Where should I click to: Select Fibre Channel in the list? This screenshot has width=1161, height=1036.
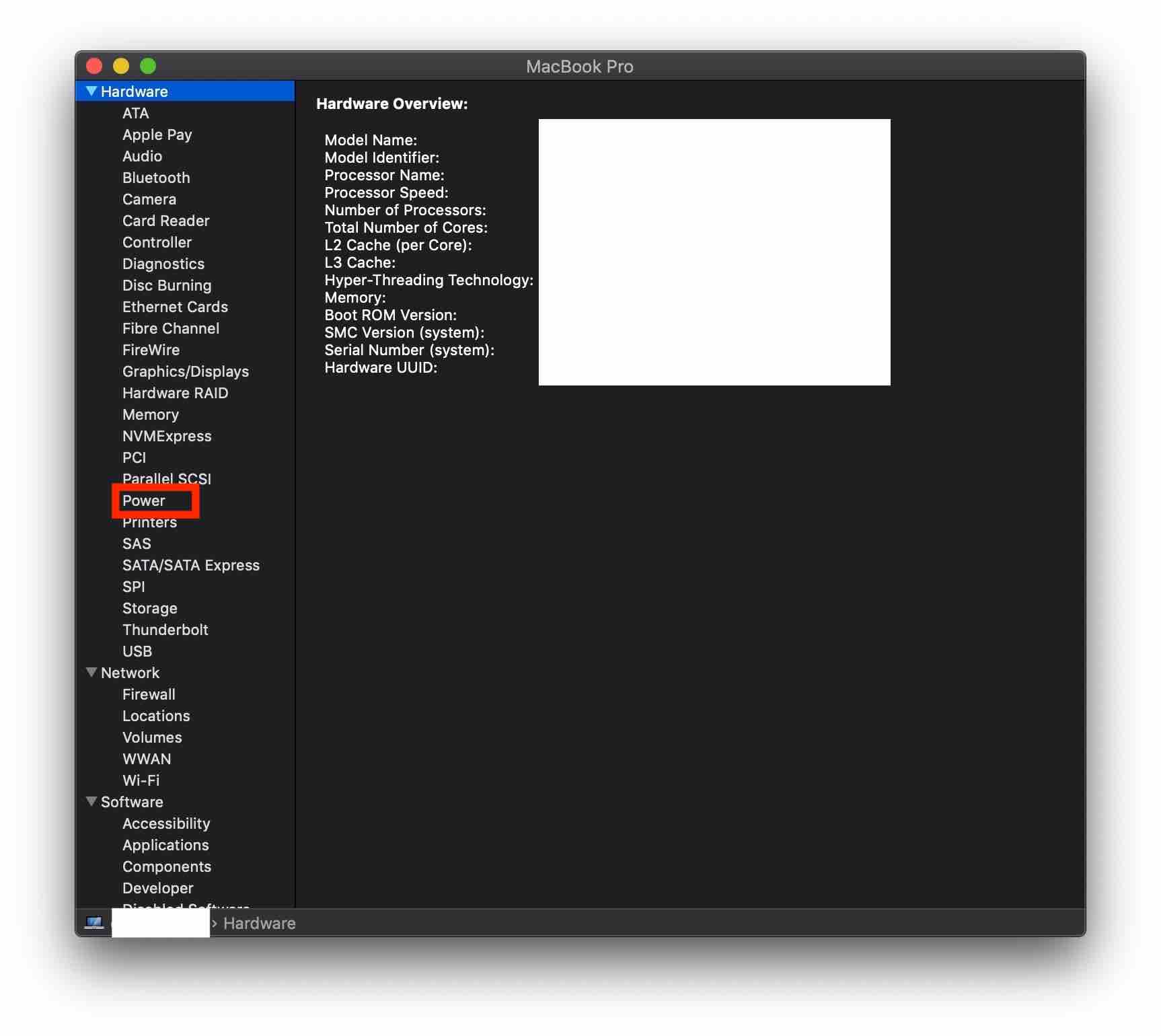171,328
